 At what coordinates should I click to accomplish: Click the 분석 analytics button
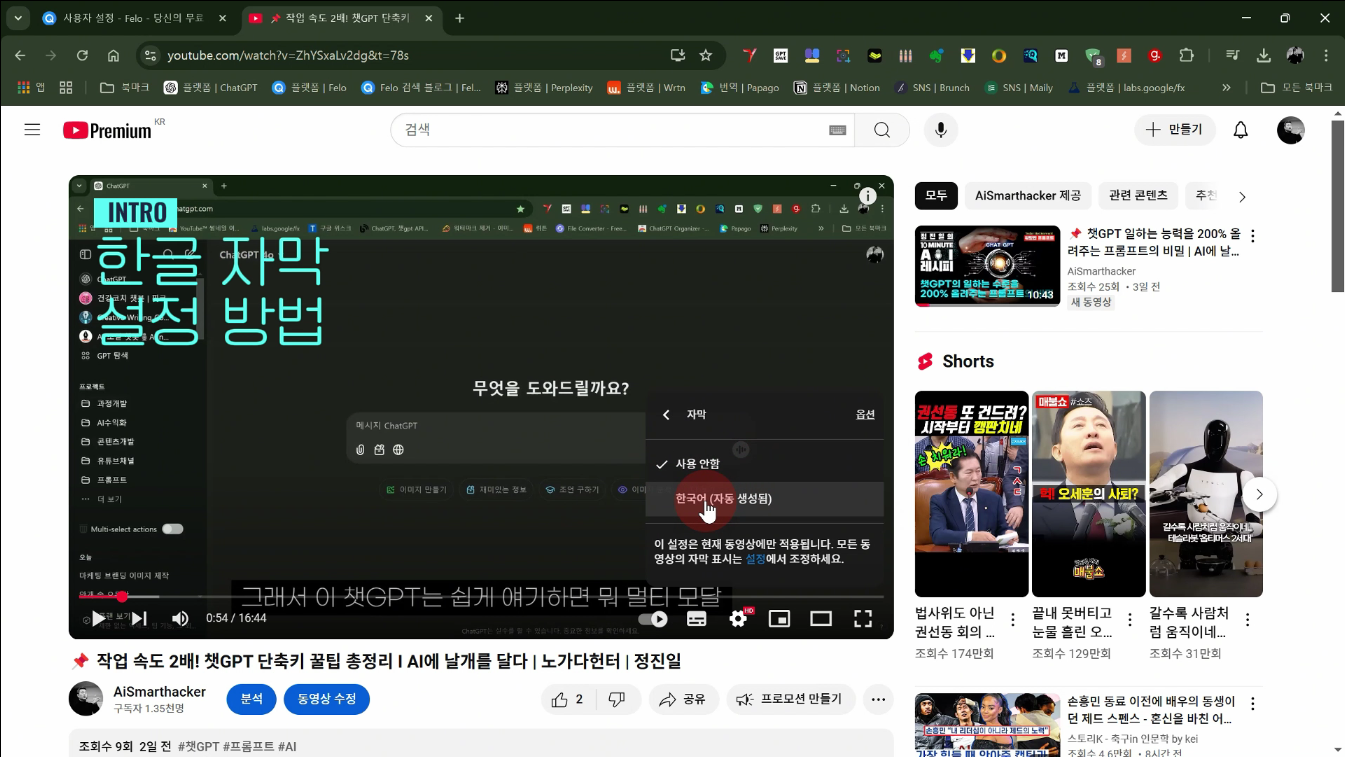[x=251, y=699]
